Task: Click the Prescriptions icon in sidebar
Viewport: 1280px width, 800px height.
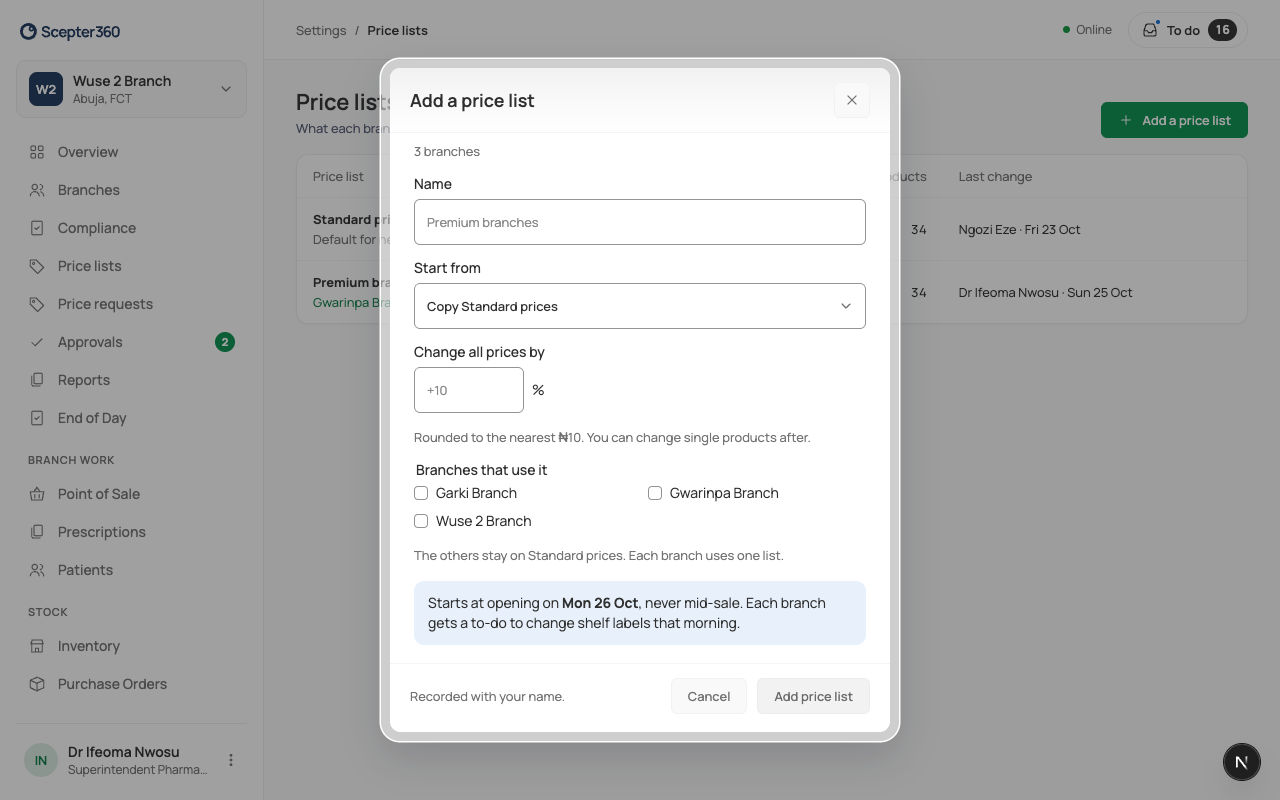Action: pyautogui.click(x=37, y=532)
